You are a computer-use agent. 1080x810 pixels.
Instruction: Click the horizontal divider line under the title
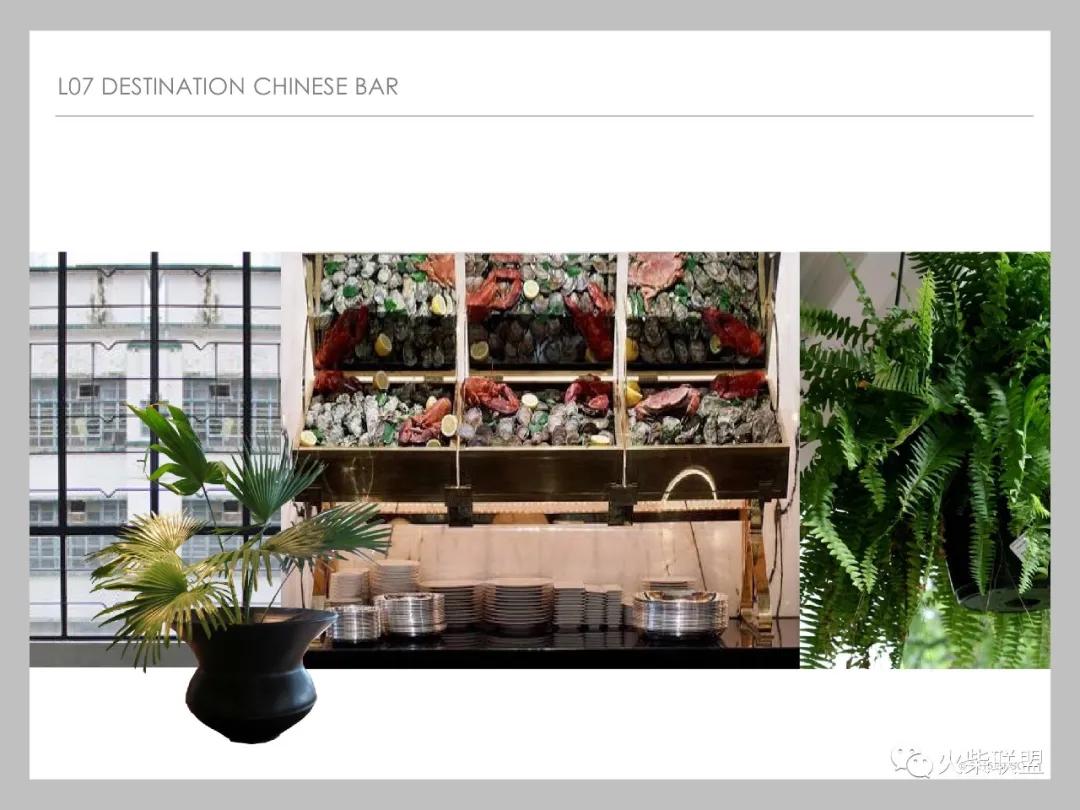click(x=544, y=116)
